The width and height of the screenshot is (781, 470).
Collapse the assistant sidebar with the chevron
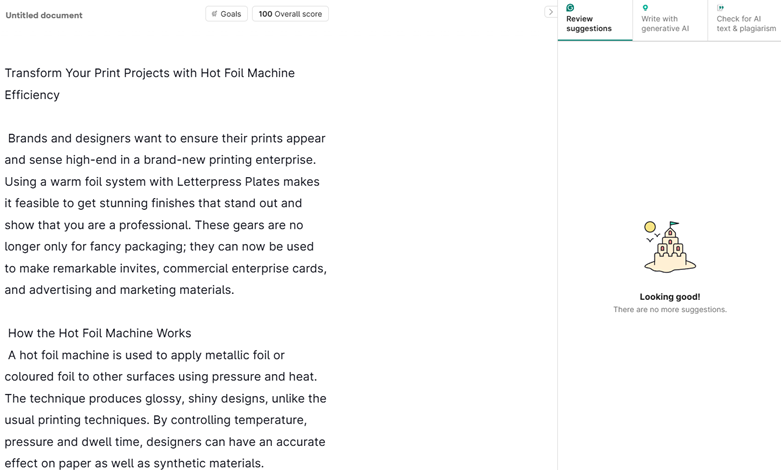tap(550, 12)
